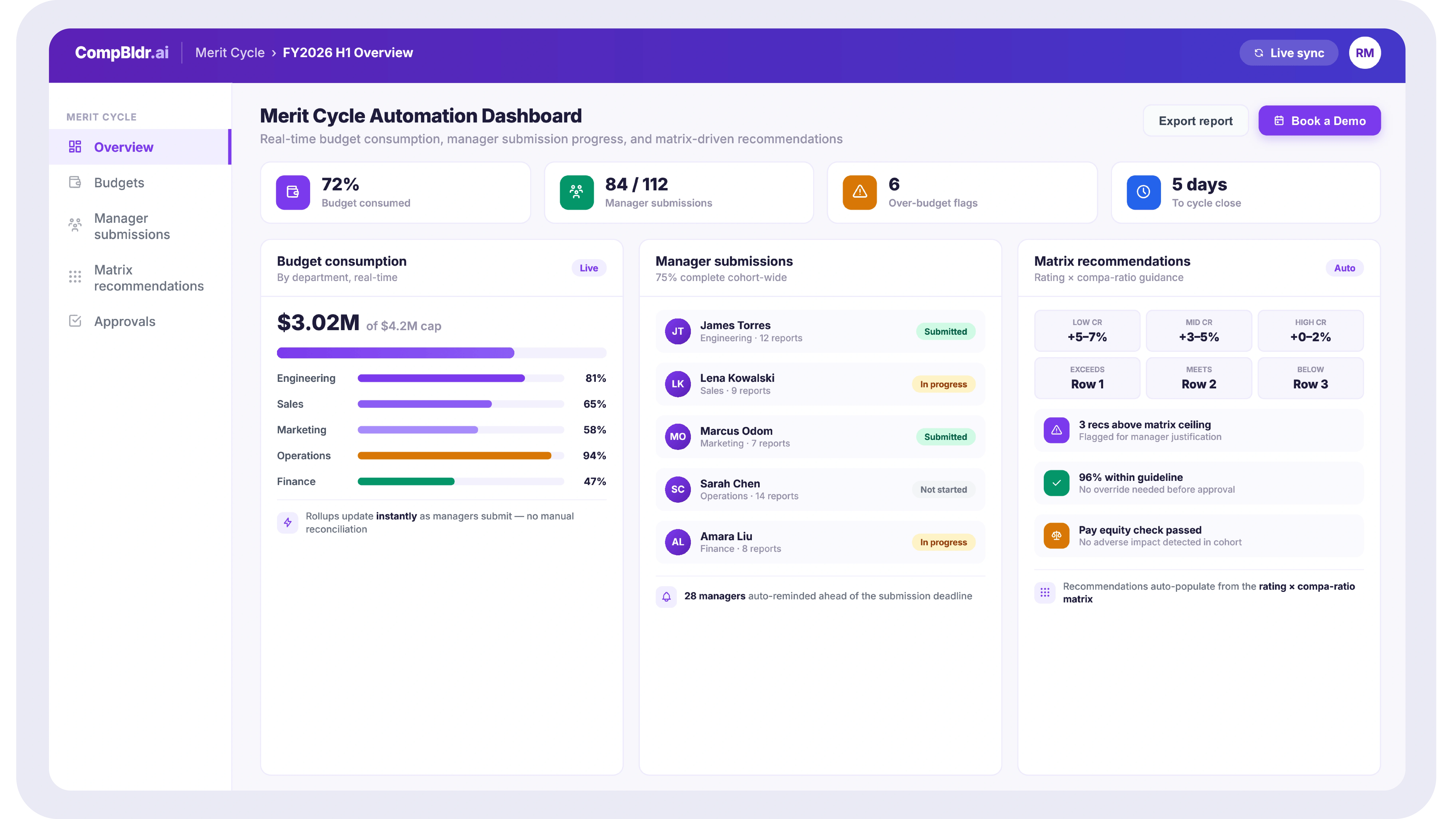Click the green people icon on Manager submissions card

pos(577,192)
